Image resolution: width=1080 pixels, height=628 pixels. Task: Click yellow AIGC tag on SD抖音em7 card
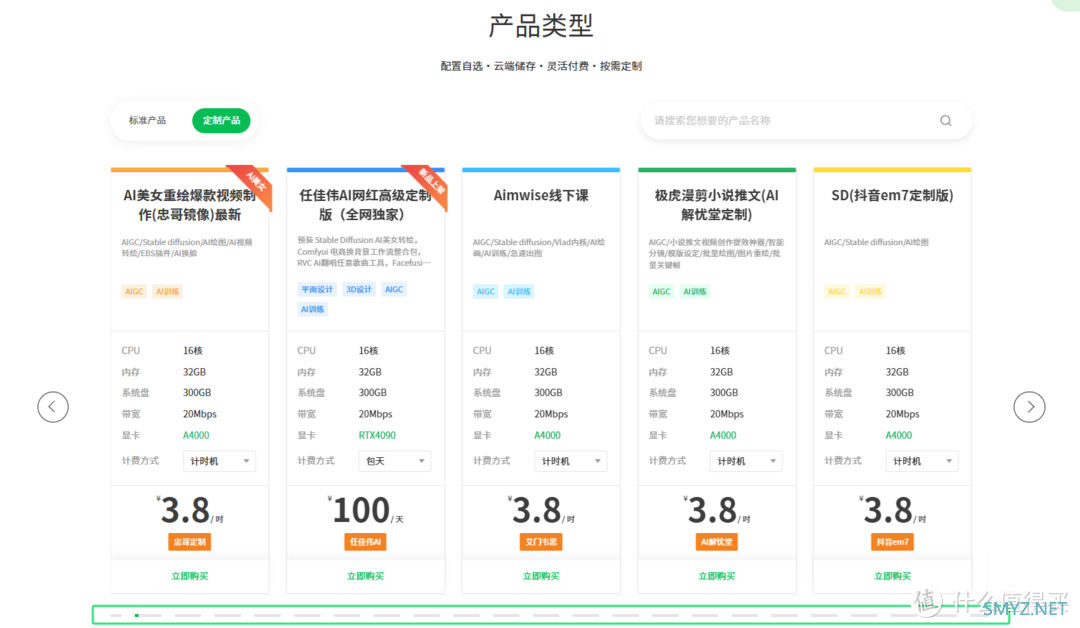pos(837,291)
